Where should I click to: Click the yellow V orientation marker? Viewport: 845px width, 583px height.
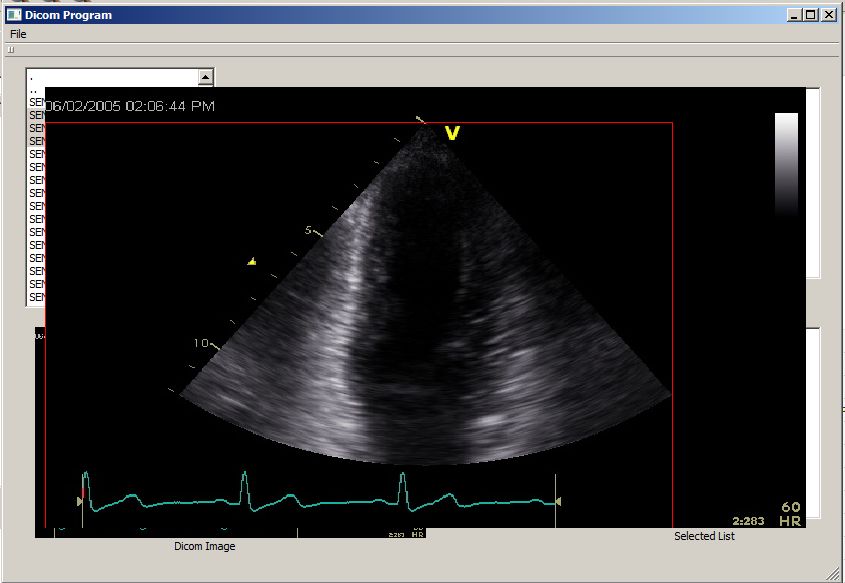[452, 133]
